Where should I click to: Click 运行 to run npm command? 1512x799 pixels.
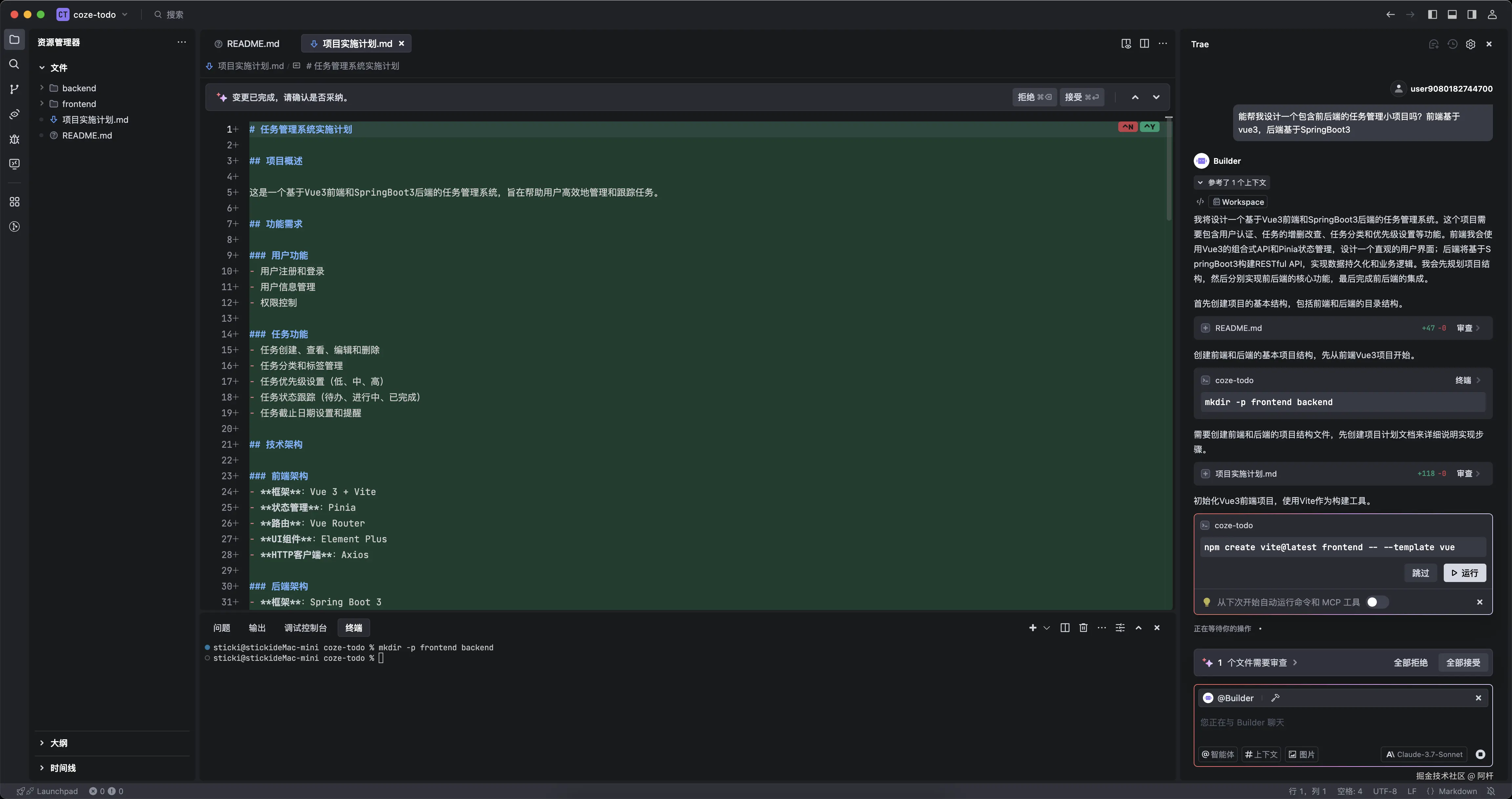tap(1464, 573)
